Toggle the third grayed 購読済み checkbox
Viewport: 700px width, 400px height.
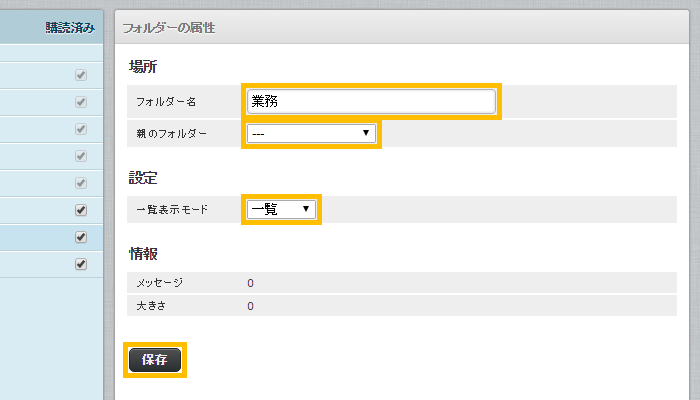point(81,129)
